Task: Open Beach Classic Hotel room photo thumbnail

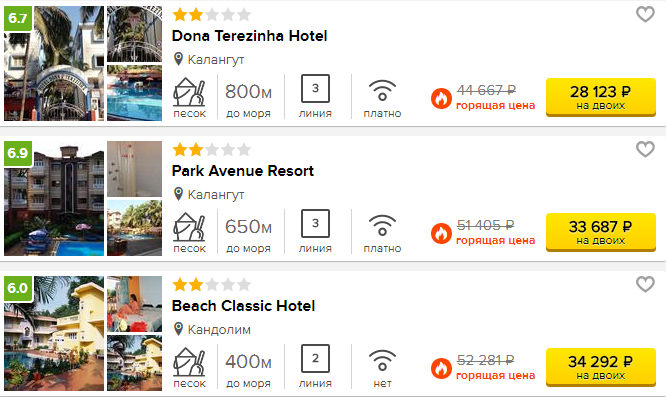Action: tap(134, 304)
